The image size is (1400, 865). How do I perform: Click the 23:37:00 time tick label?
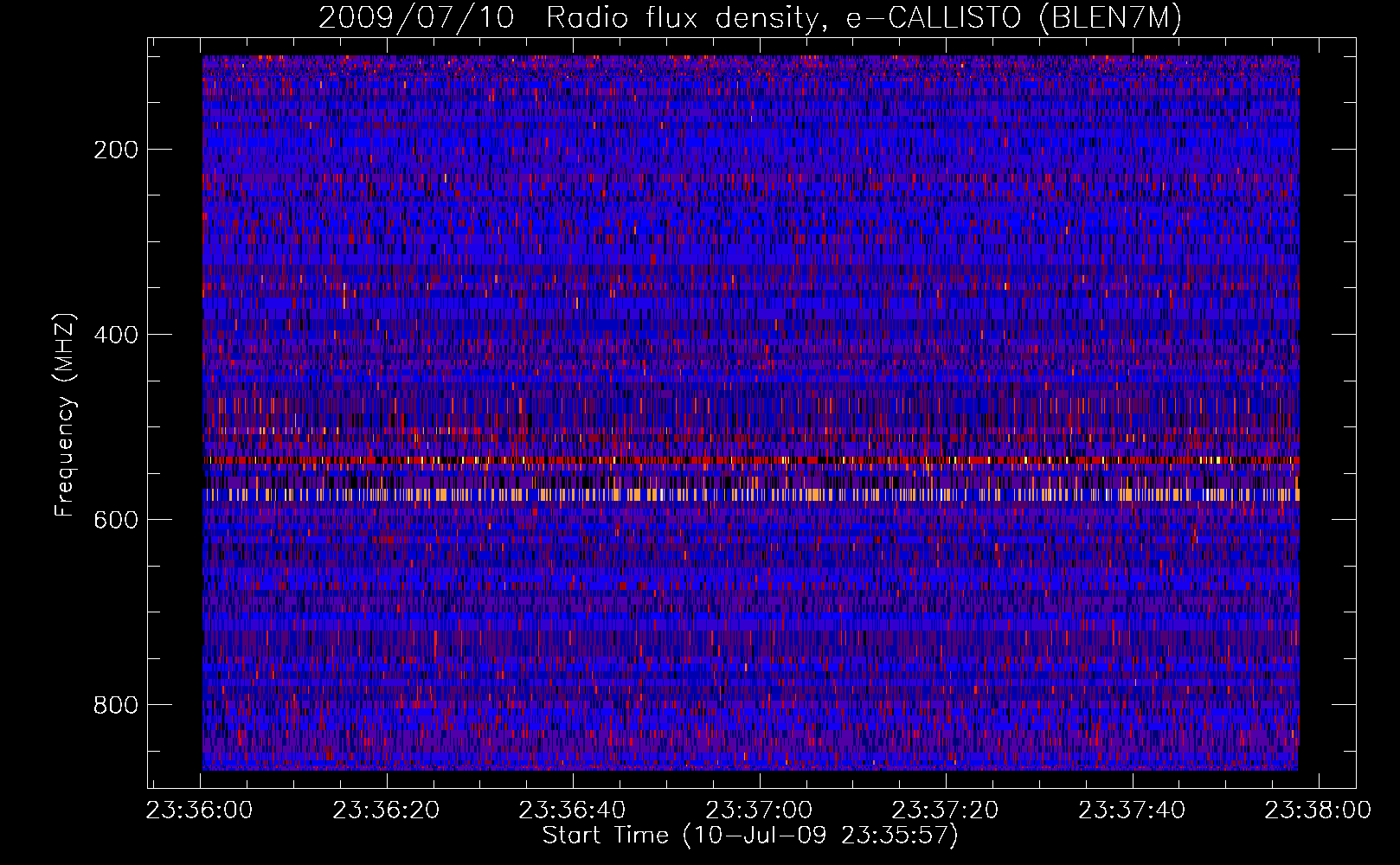click(759, 811)
